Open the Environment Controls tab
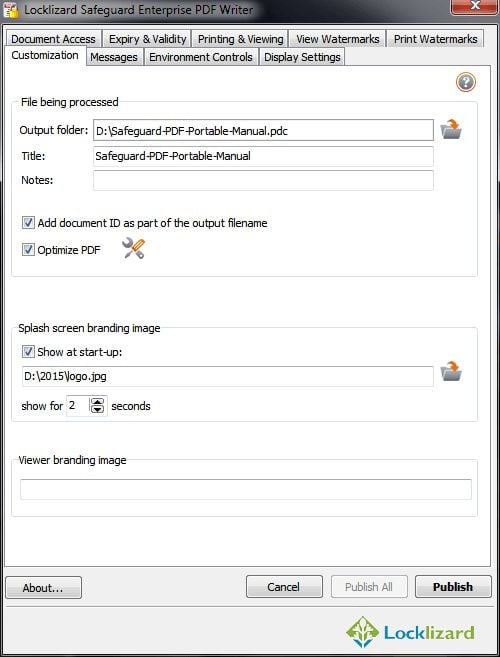500x657 pixels. click(x=201, y=57)
